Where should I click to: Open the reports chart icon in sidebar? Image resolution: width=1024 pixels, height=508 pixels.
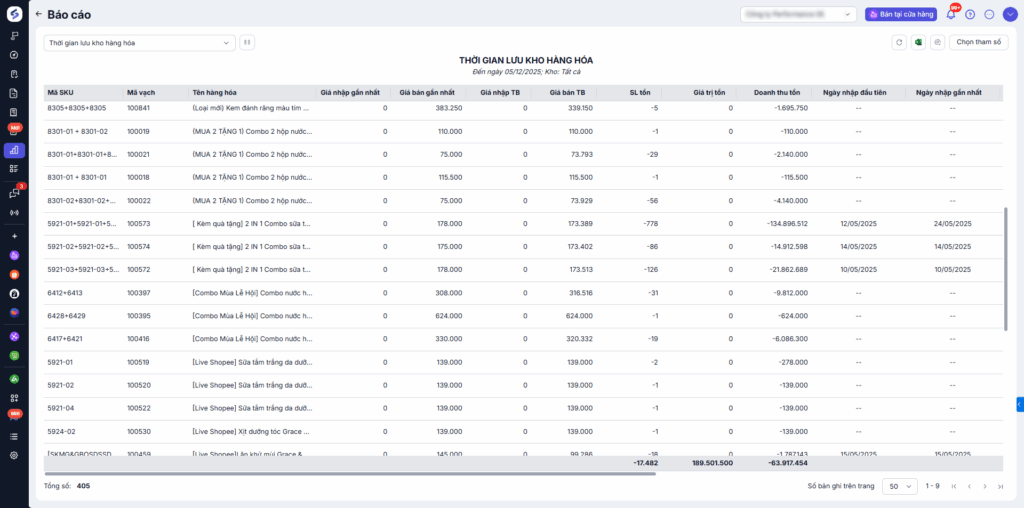pos(14,150)
